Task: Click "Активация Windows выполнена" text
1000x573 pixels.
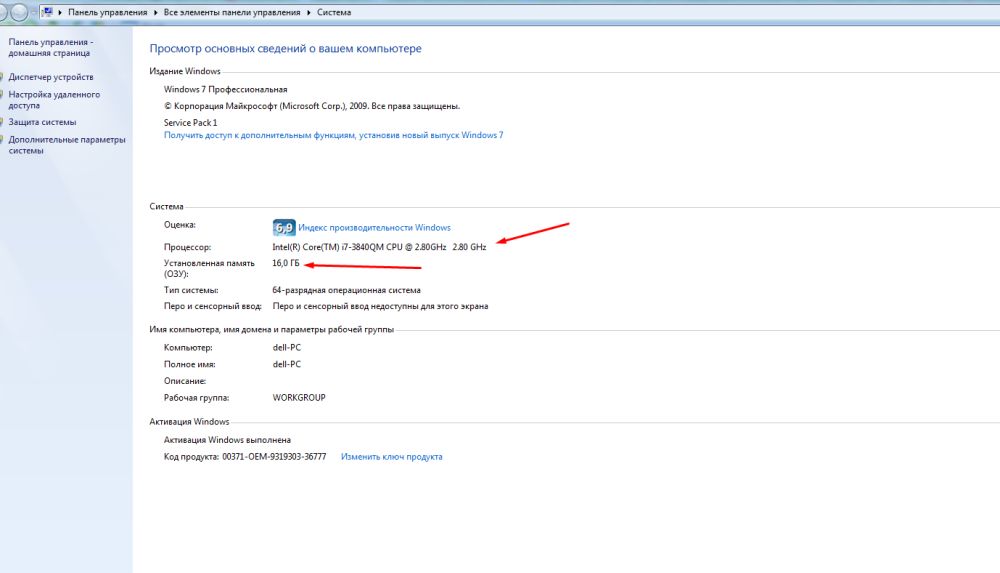Action: pos(227,440)
